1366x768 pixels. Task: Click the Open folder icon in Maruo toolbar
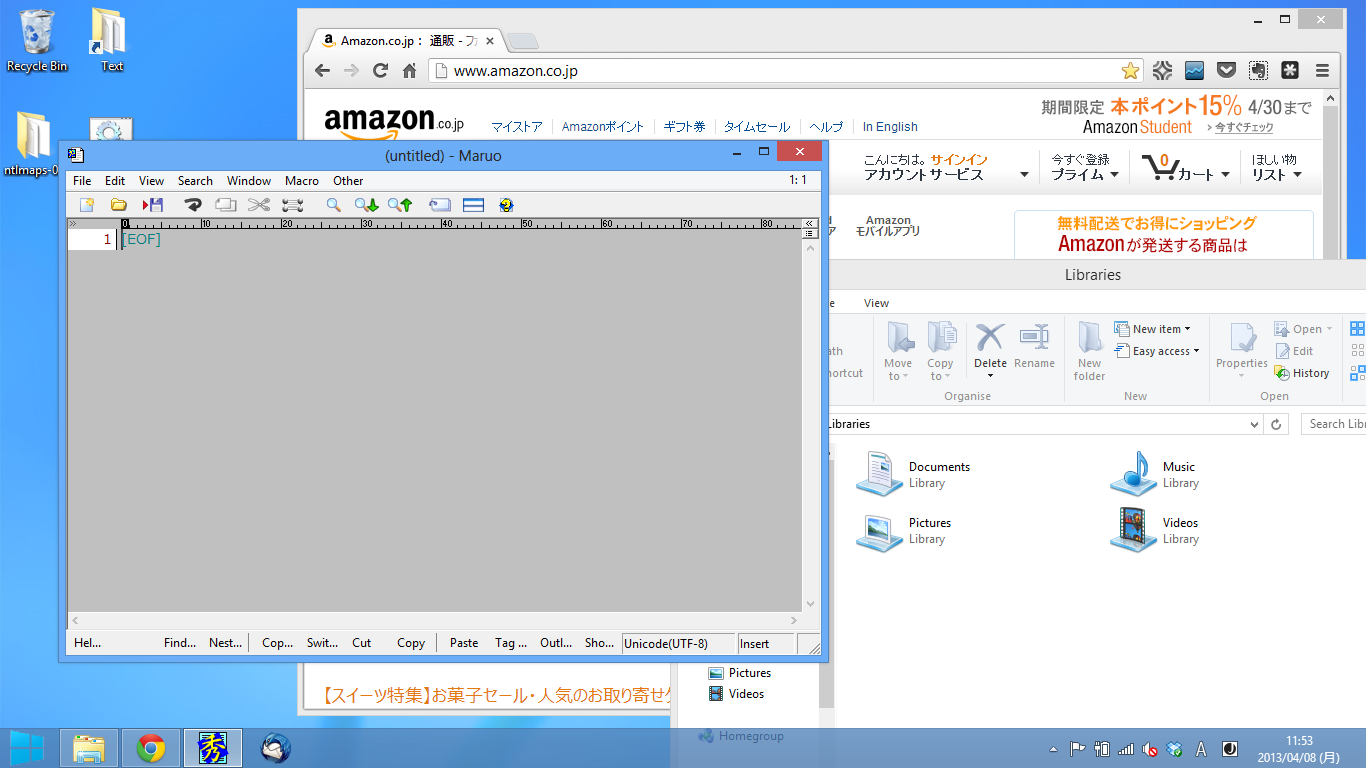(x=118, y=205)
